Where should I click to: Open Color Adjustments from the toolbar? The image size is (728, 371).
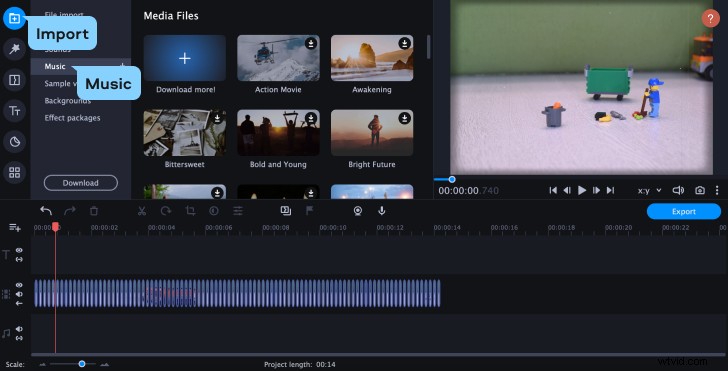point(214,211)
